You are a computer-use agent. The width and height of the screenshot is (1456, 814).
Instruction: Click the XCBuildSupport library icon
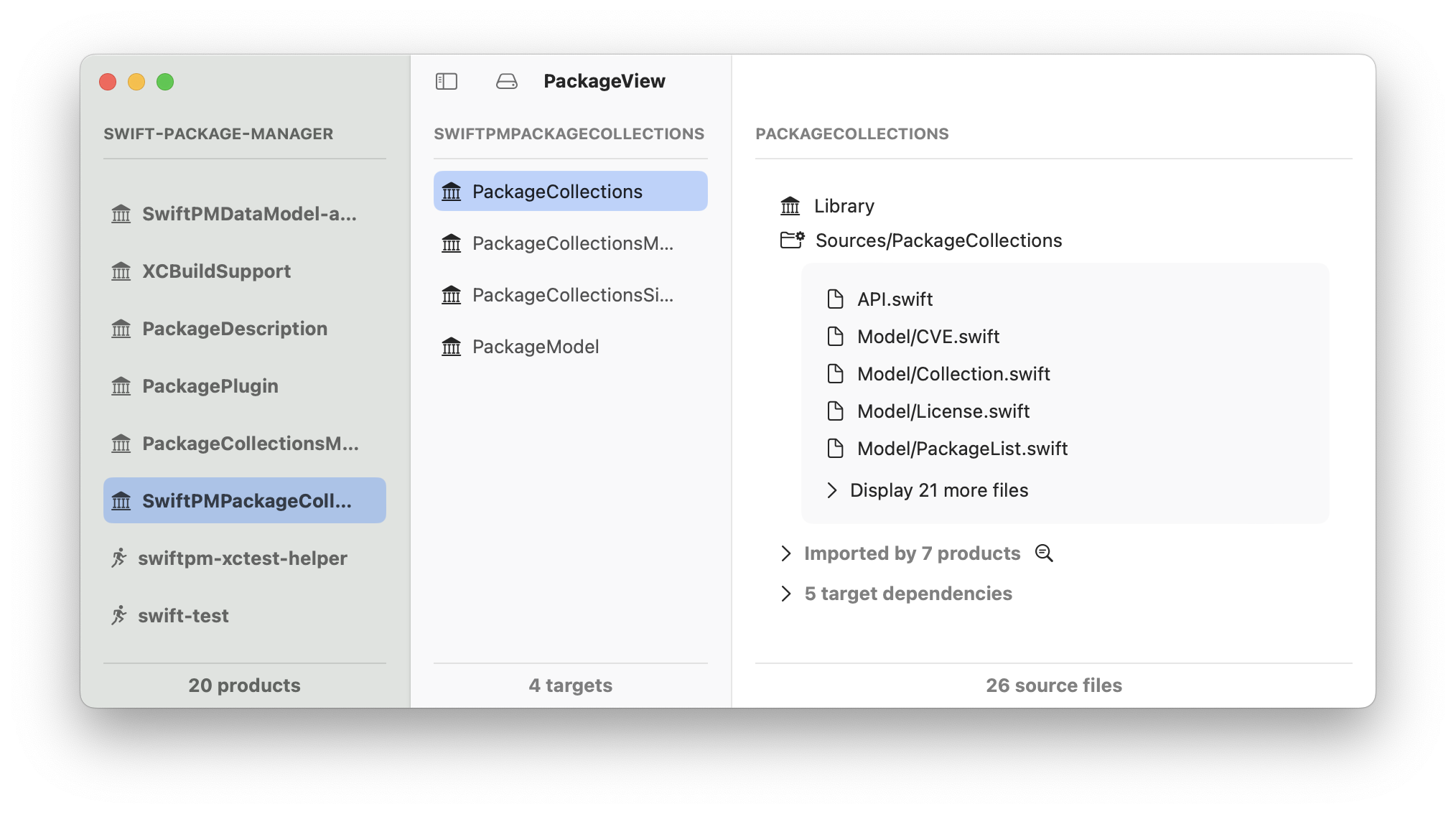121,271
